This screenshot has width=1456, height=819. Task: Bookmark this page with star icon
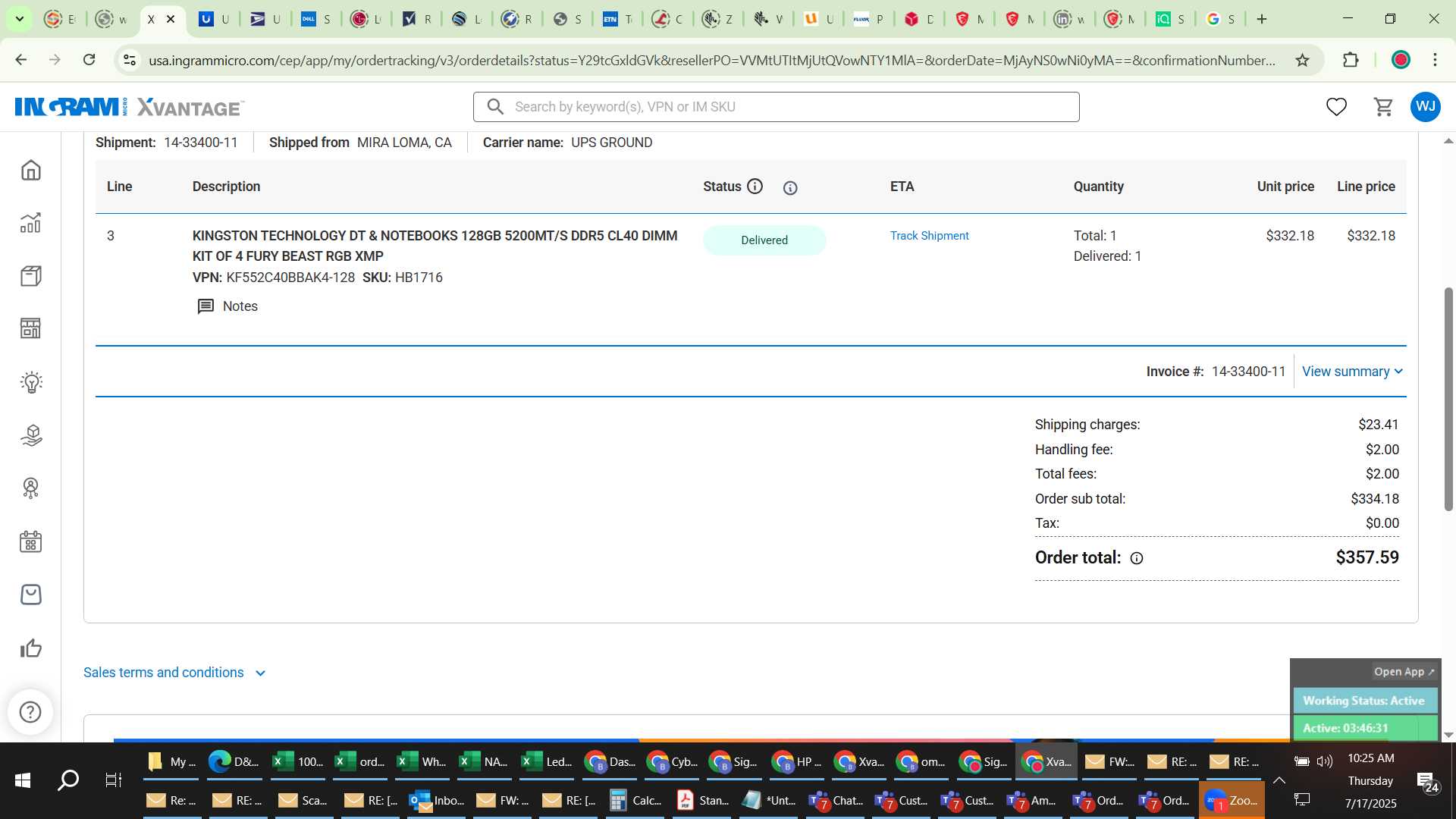tap(1302, 60)
